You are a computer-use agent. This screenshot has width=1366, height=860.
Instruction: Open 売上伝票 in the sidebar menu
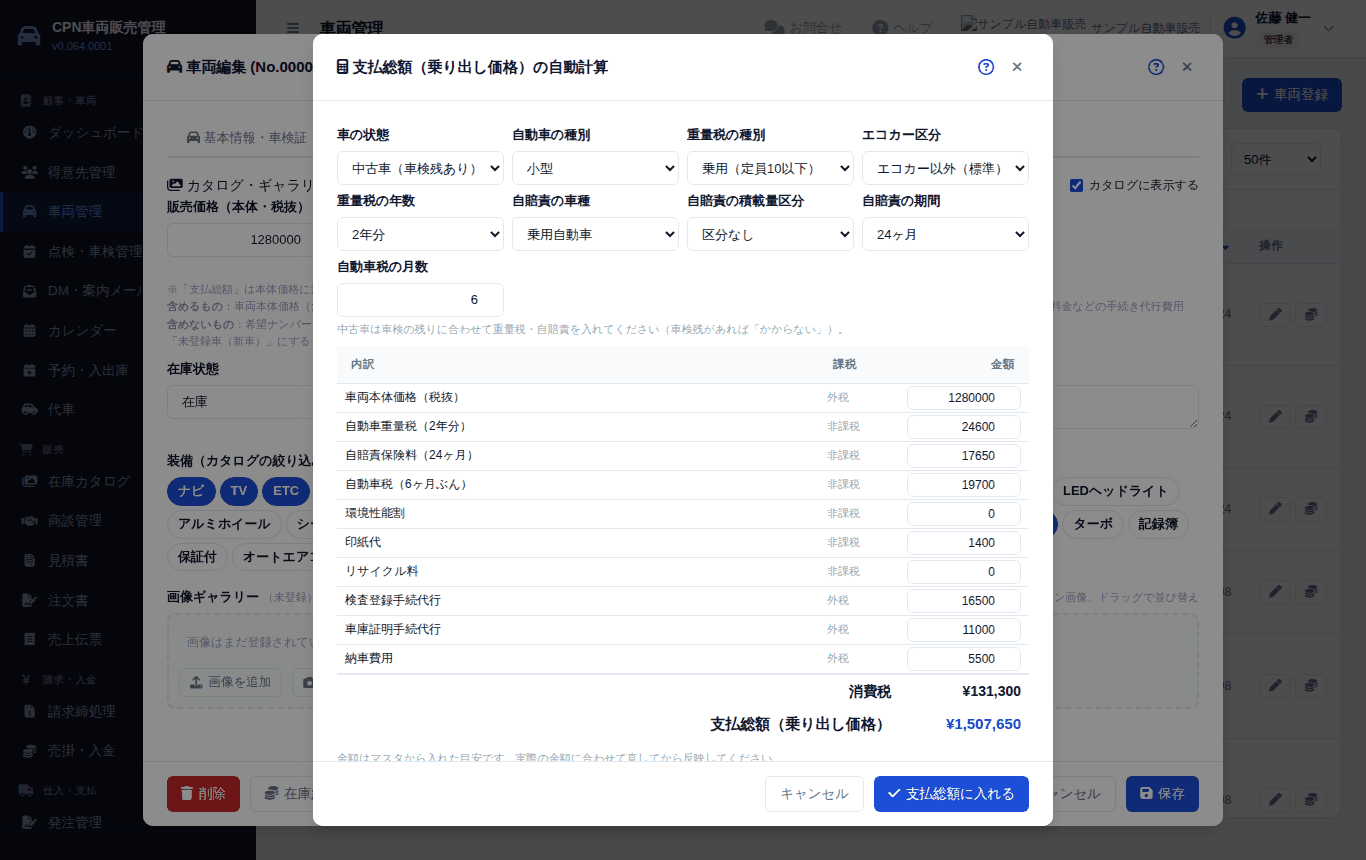(75, 639)
